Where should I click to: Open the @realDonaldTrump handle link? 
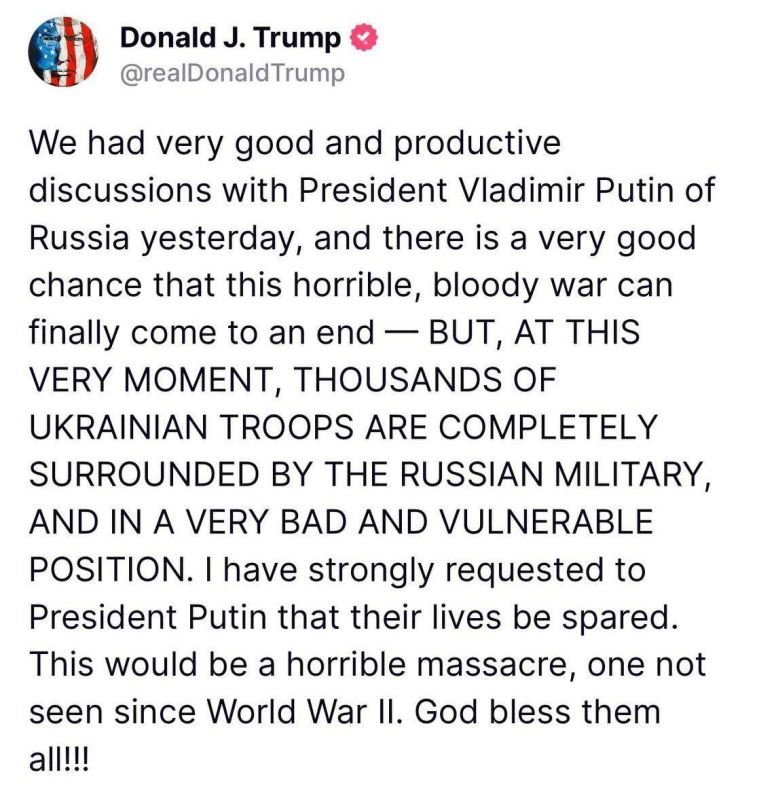[232, 73]
